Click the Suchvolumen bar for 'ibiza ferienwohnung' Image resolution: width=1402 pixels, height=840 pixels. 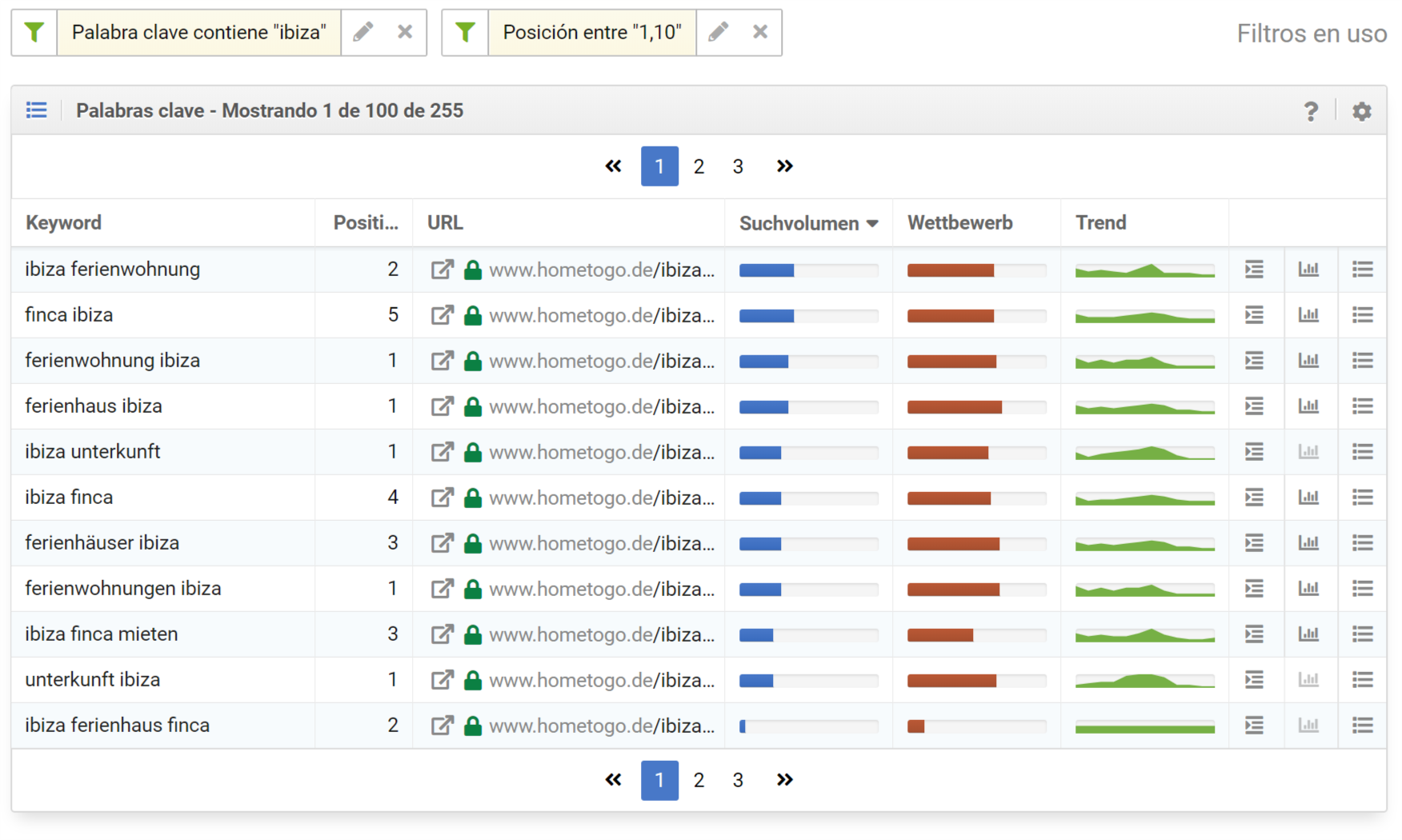tap(809, 270)
